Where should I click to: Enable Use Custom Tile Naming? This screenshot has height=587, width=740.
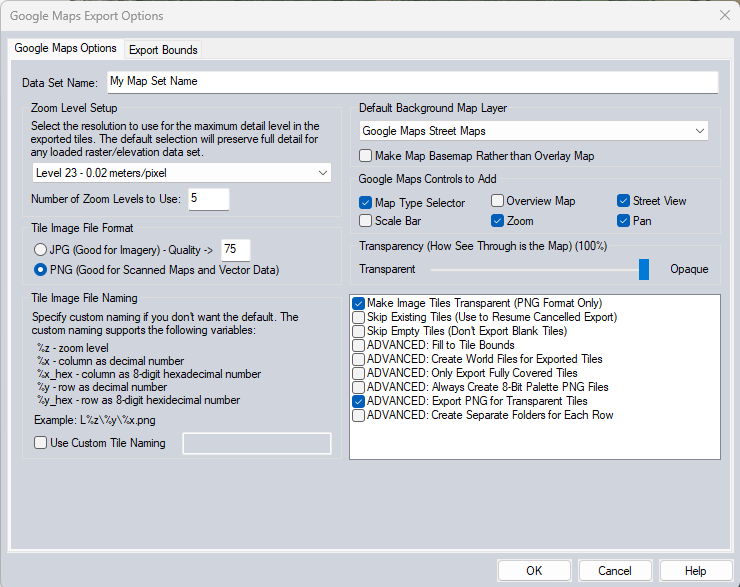tap(41, 443)
